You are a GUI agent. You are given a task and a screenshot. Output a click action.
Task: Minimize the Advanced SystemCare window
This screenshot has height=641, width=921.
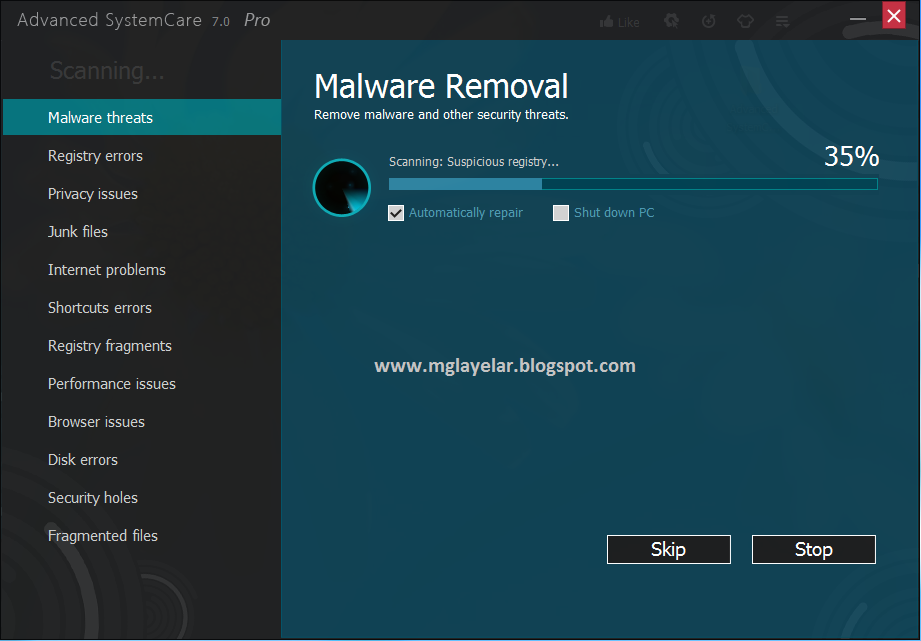858,19
